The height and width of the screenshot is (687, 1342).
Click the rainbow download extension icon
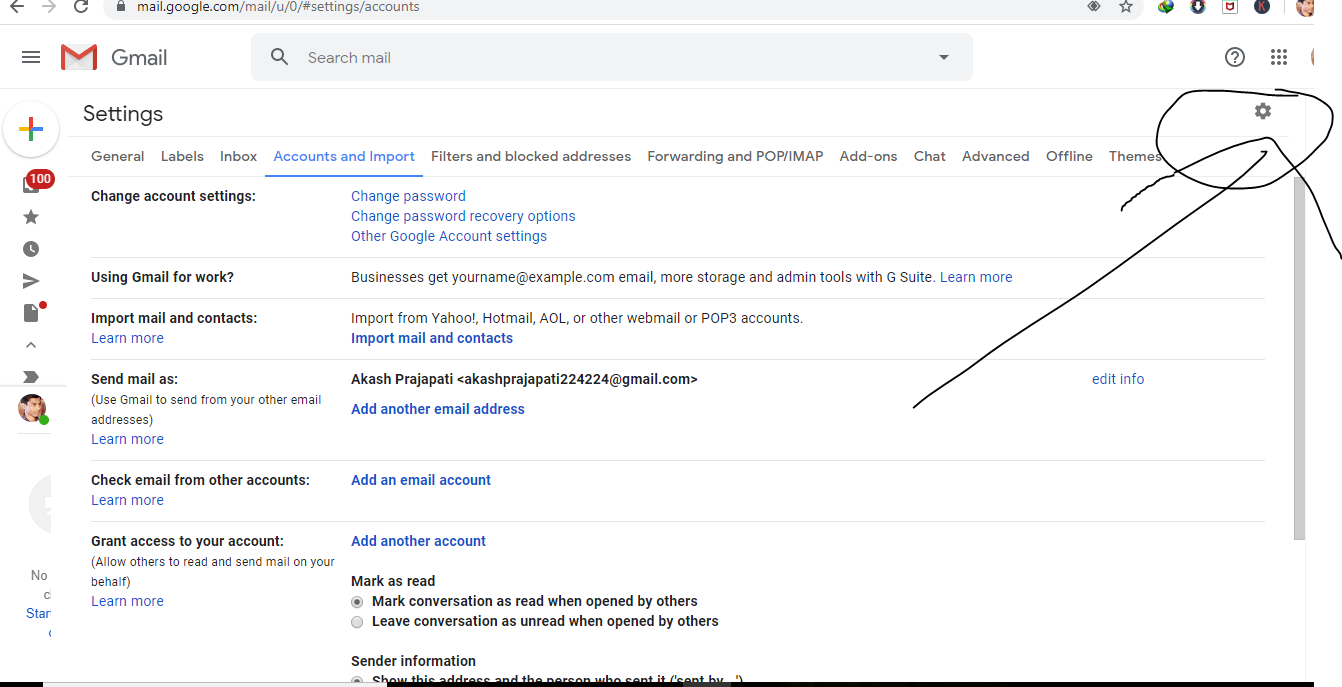pos(1198,6)
